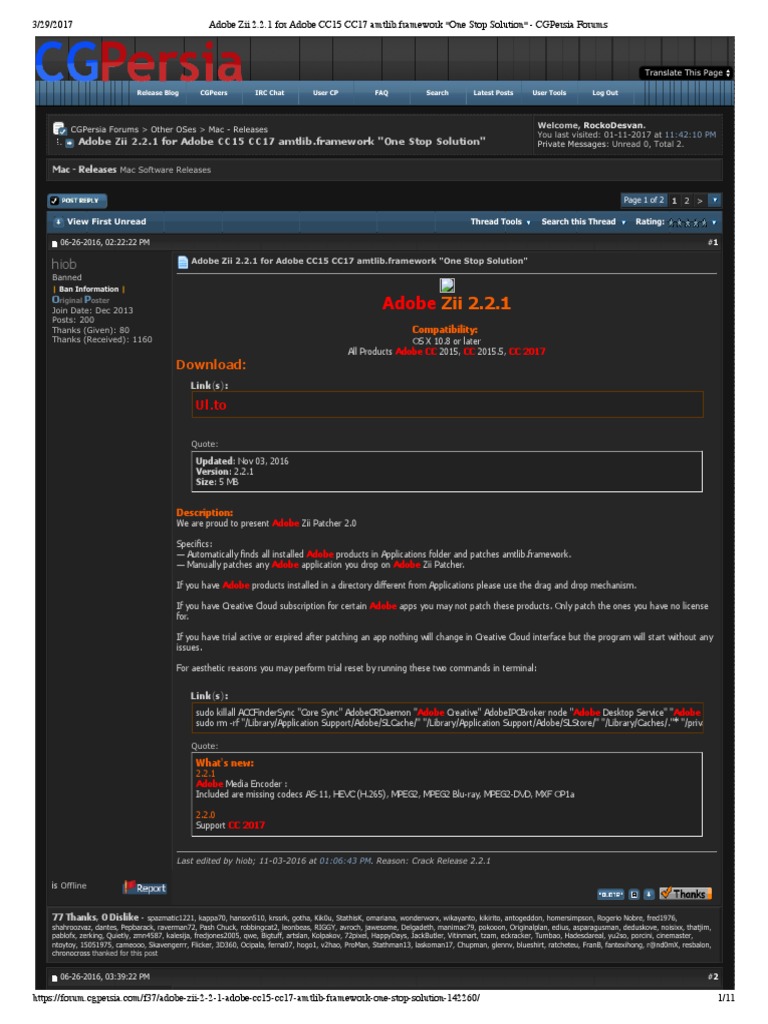Click Ban Information link
Screen dimensions: 768x1024
pyautogui.click(x=89, y=289)
